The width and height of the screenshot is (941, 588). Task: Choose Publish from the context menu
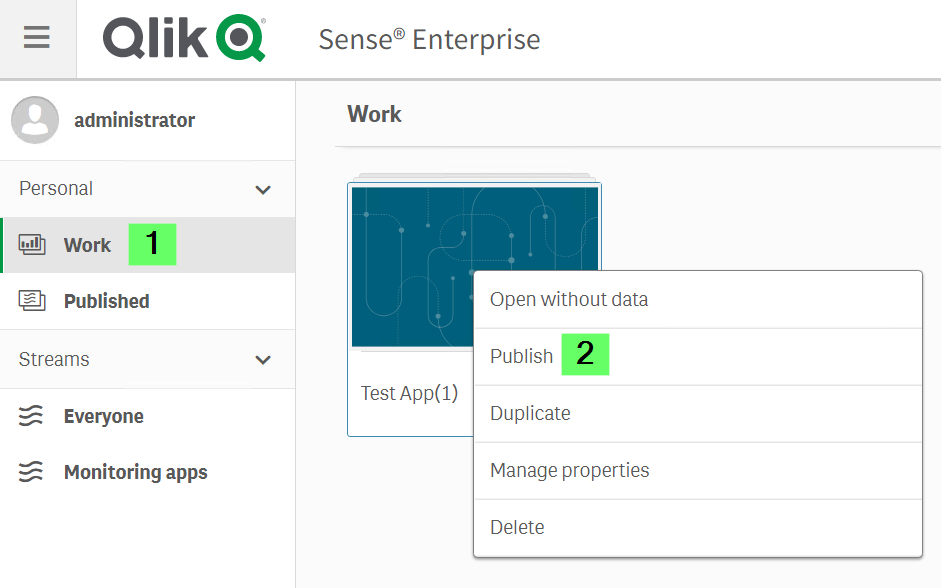click(x=520, y=355)
